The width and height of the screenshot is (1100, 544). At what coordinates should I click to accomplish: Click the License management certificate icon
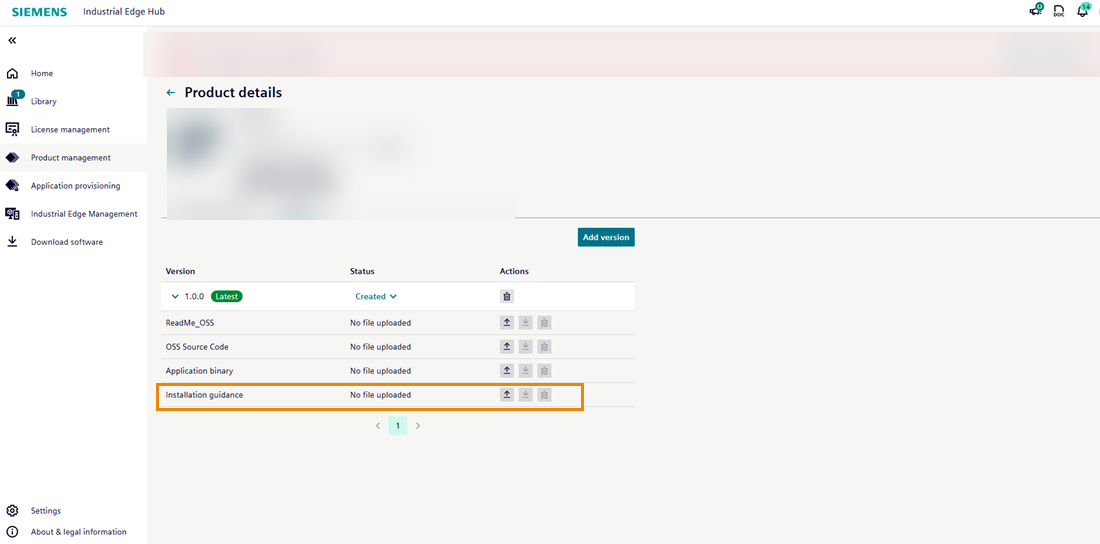pos(12,129)
